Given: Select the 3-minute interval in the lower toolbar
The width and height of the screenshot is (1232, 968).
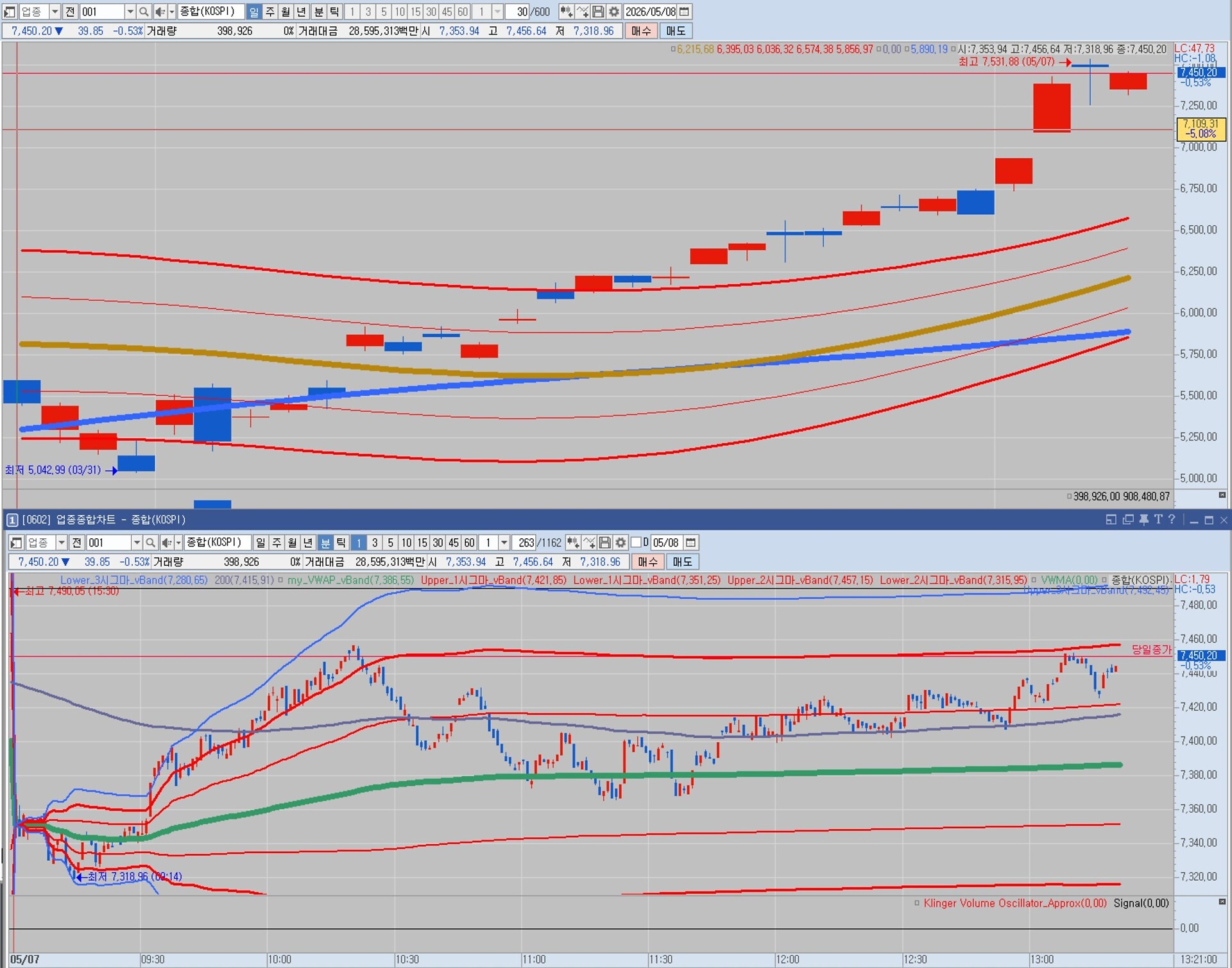Looking at the screenshot, I should (x=375, y=543).
